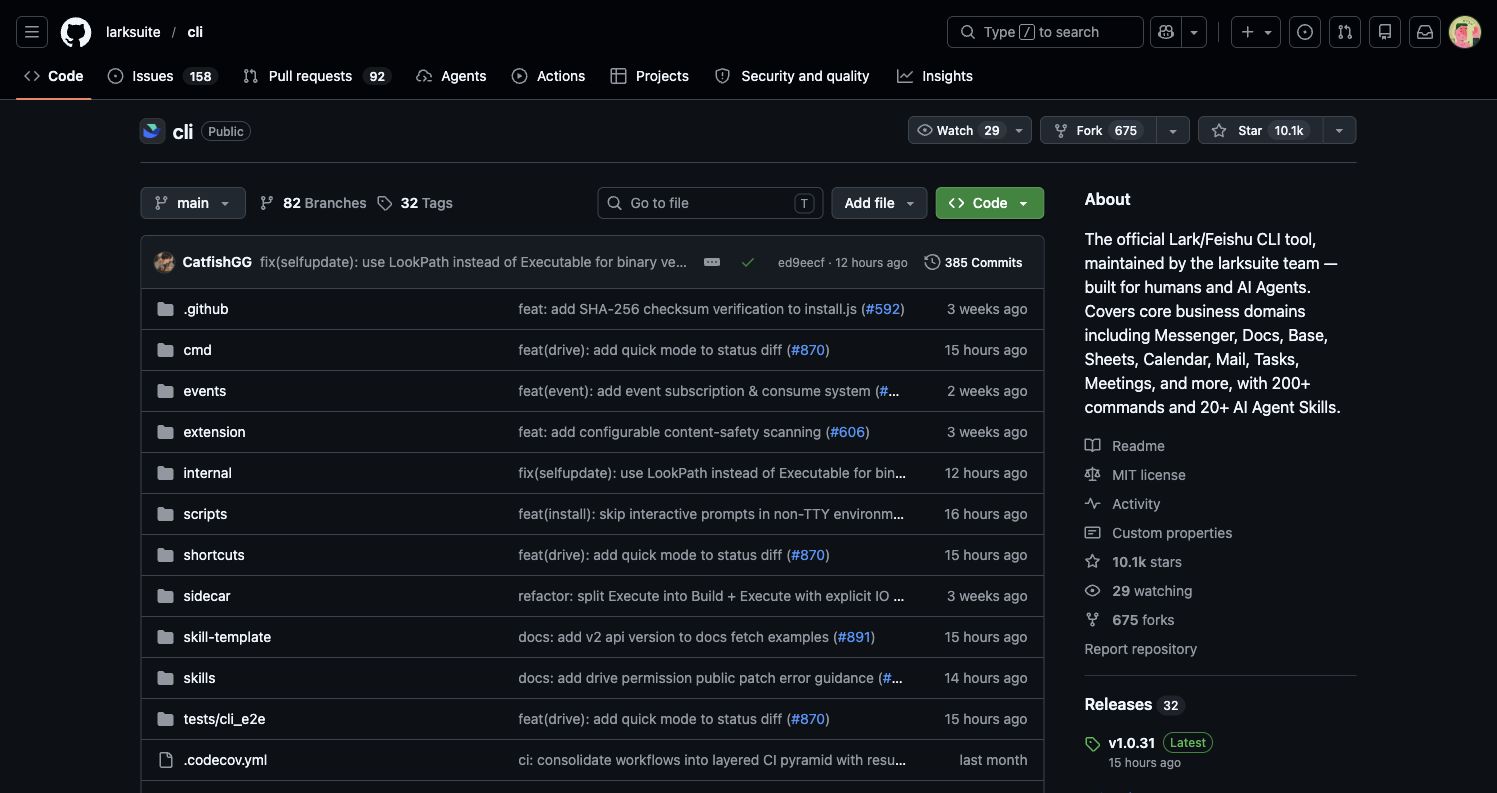Open the Create new plus dropdown

1256,32
